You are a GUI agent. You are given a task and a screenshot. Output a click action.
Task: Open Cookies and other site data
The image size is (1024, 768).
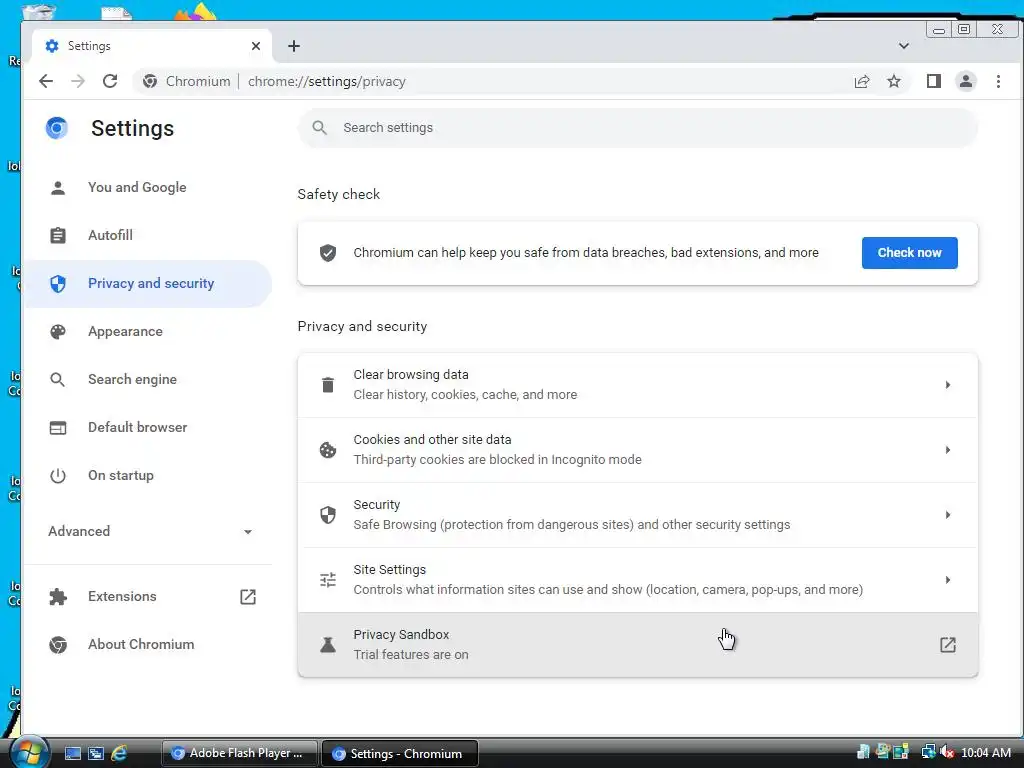(637, 450)
